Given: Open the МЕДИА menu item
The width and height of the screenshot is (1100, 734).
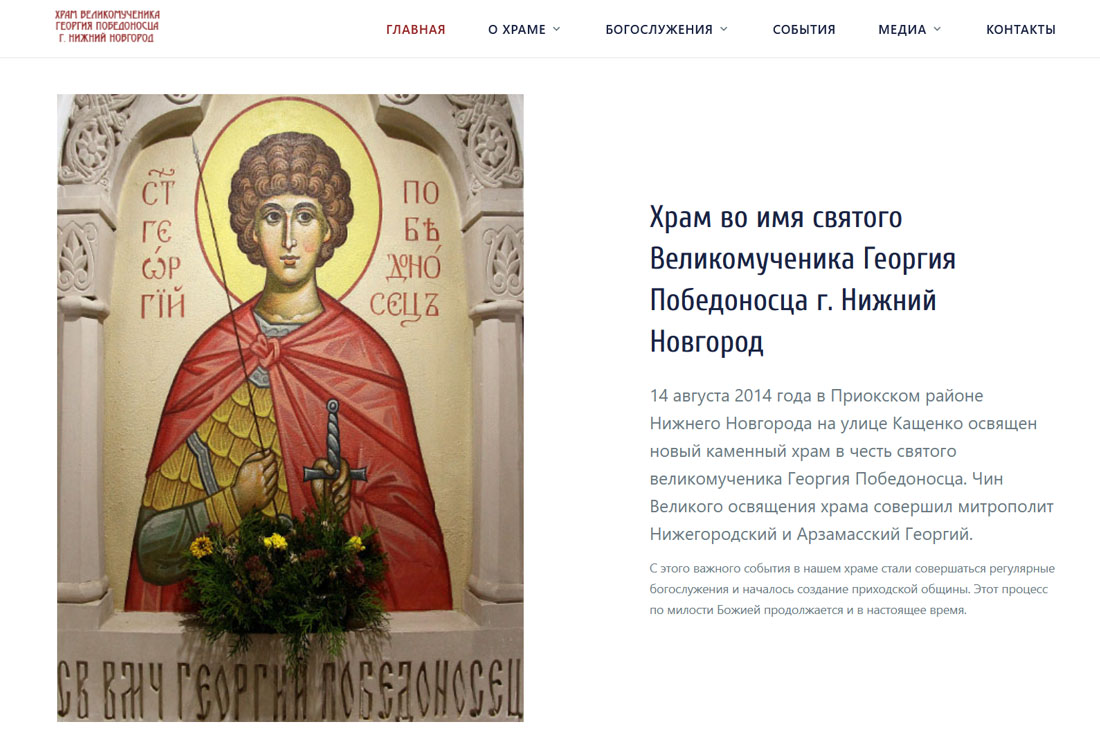Looking at the screenshot, I should coord(902,29).
